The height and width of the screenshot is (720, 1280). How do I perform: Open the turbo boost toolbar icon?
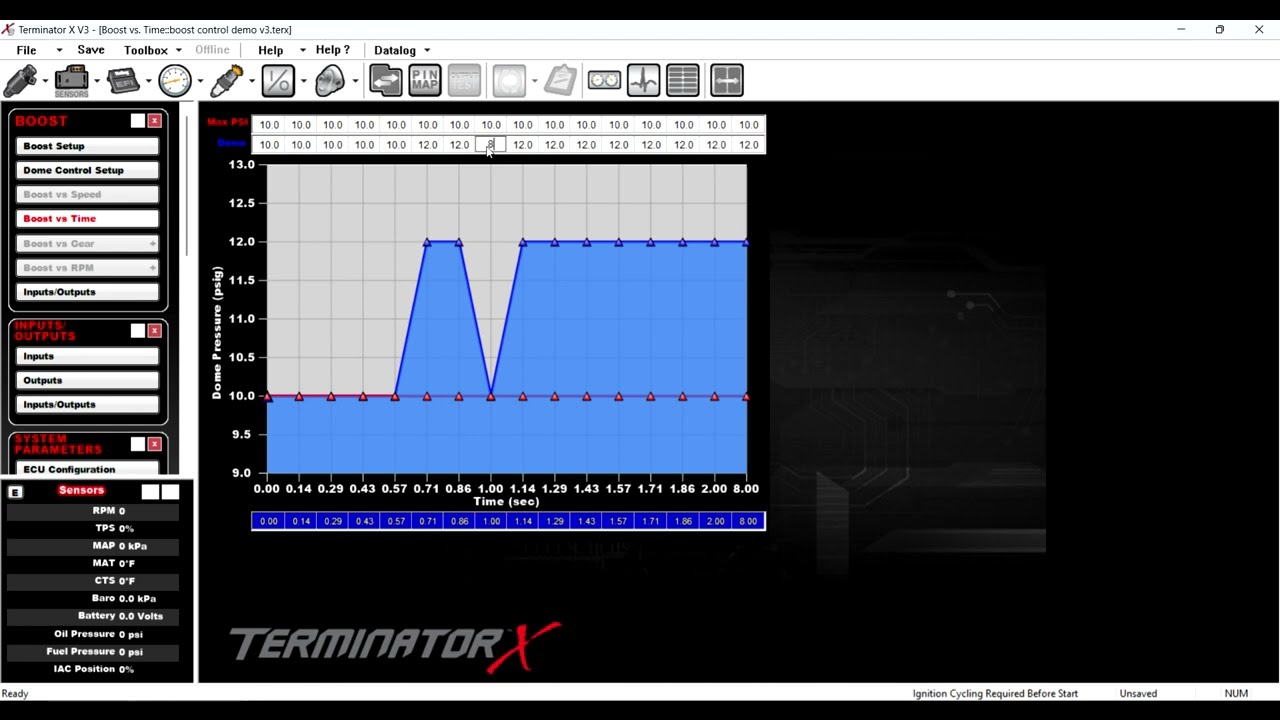(x=329, y=80)
